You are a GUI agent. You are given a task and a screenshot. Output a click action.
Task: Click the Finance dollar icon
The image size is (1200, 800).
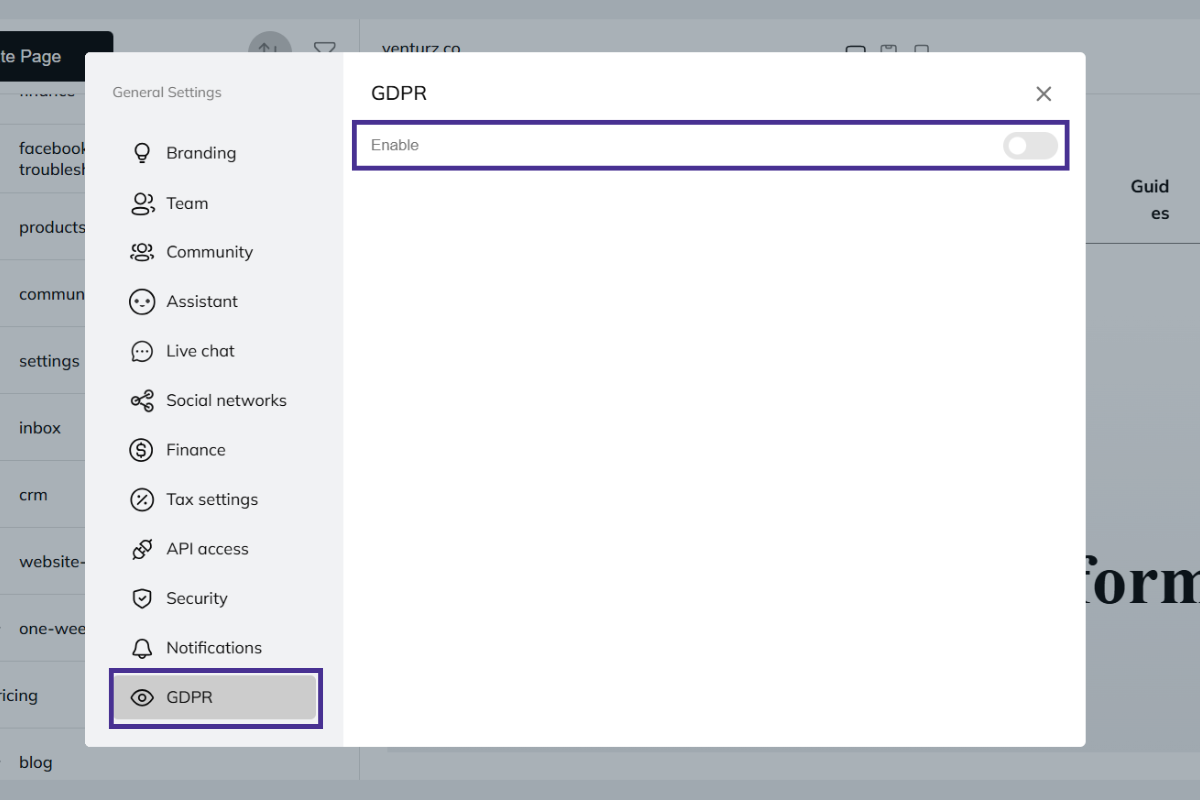142,450
